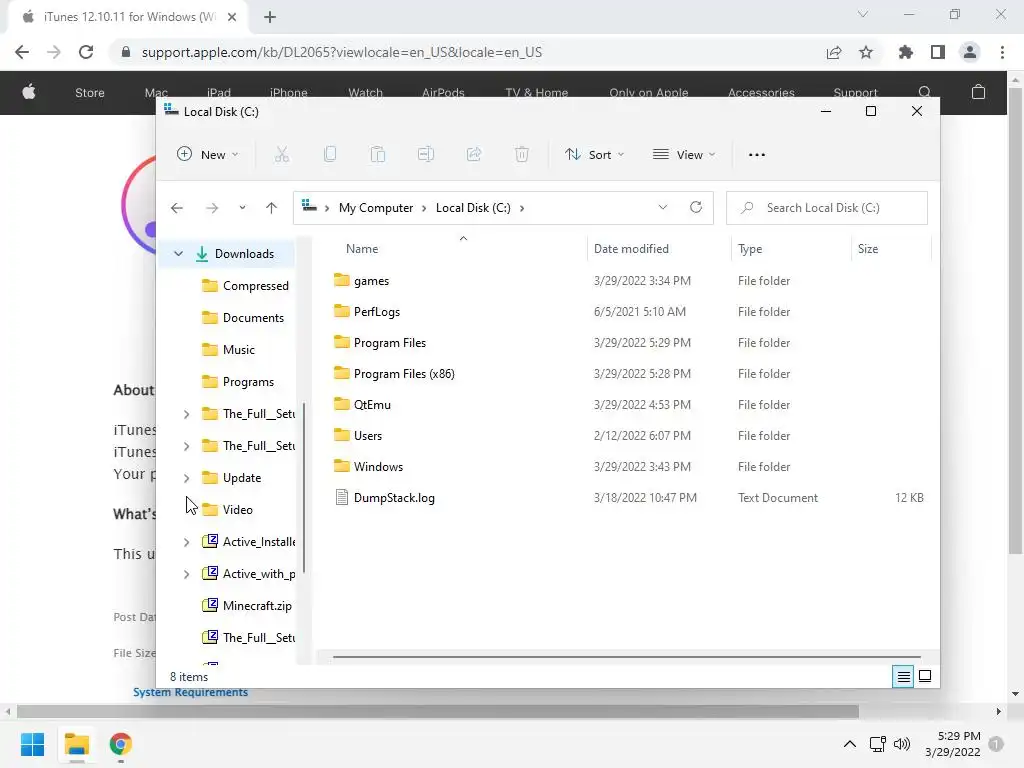Screen dimensions: 1024x768
Task: Collapse the Downloads tree node
Action: point(178,253)
